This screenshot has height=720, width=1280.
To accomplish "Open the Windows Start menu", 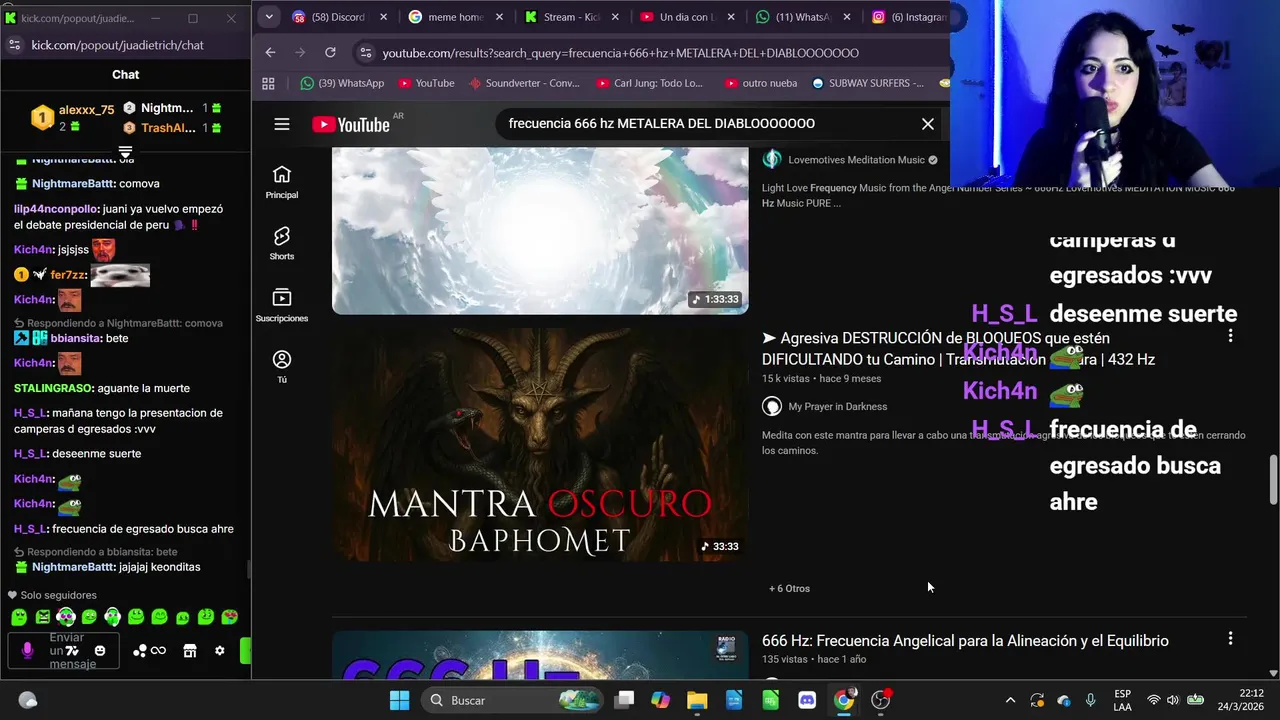I will pyautogui.click(x=399, y=700).
